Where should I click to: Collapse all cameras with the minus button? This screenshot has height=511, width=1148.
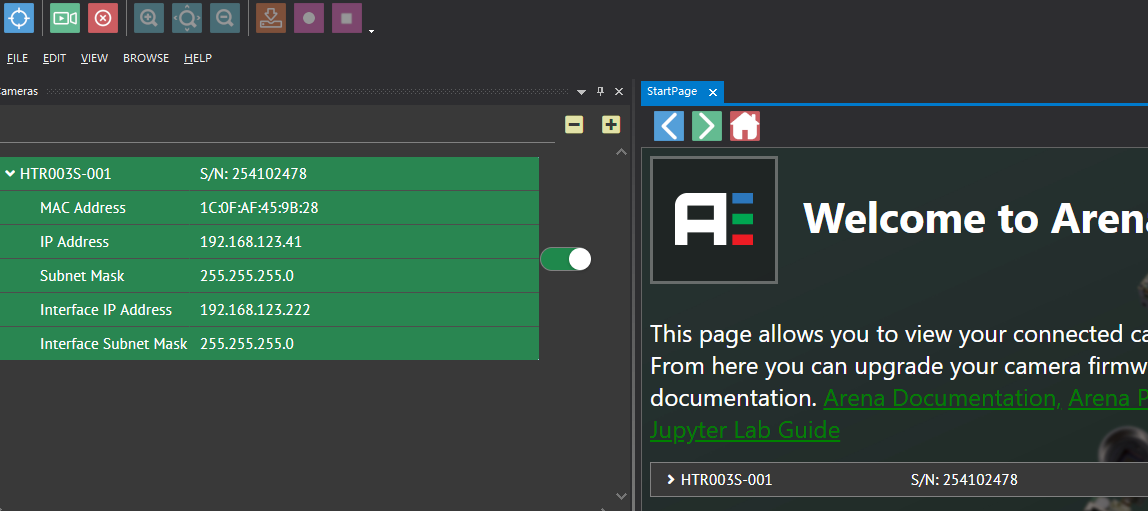coord(574,124)
